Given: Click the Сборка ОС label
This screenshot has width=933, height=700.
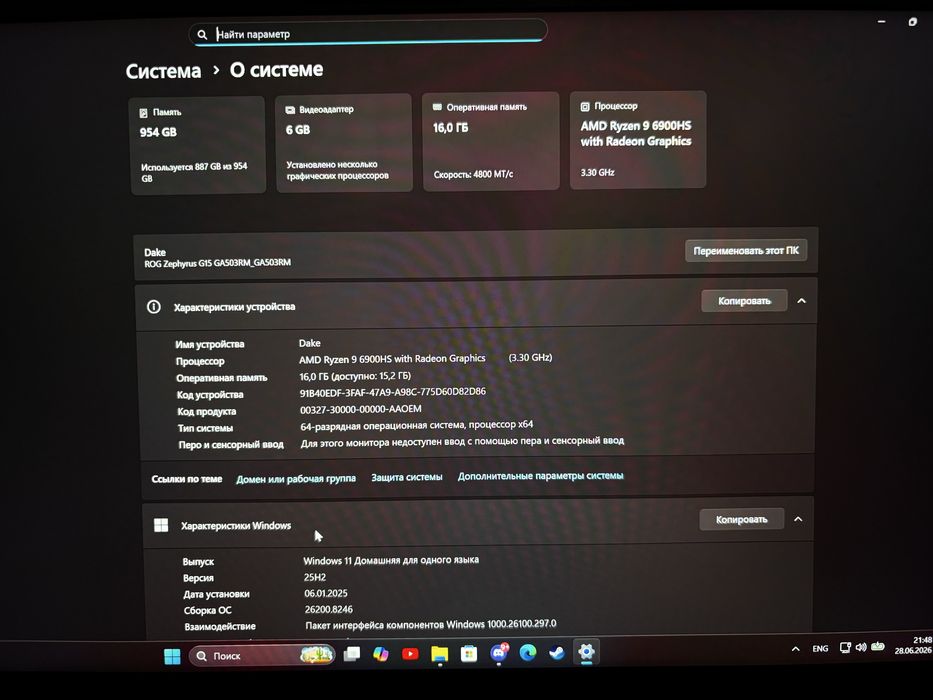Looking at the screenshot, I should (208, 610).
